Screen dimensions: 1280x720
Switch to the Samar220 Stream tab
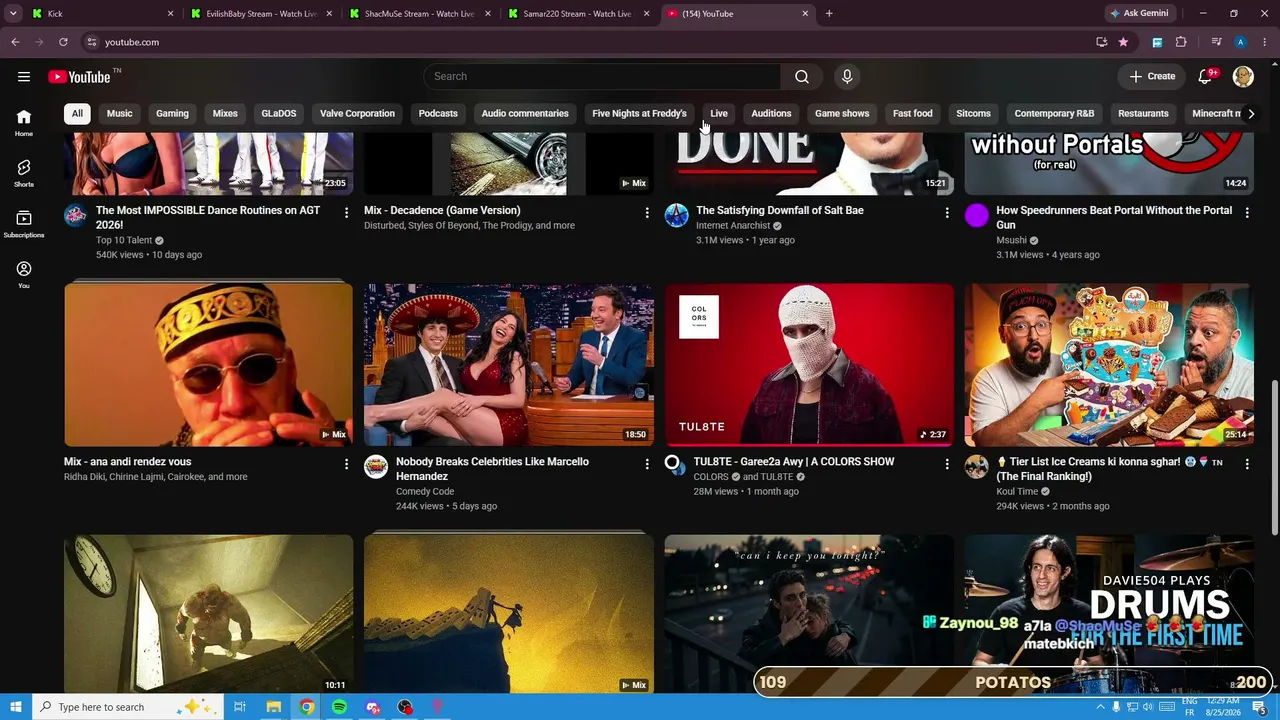click(578, 14)
